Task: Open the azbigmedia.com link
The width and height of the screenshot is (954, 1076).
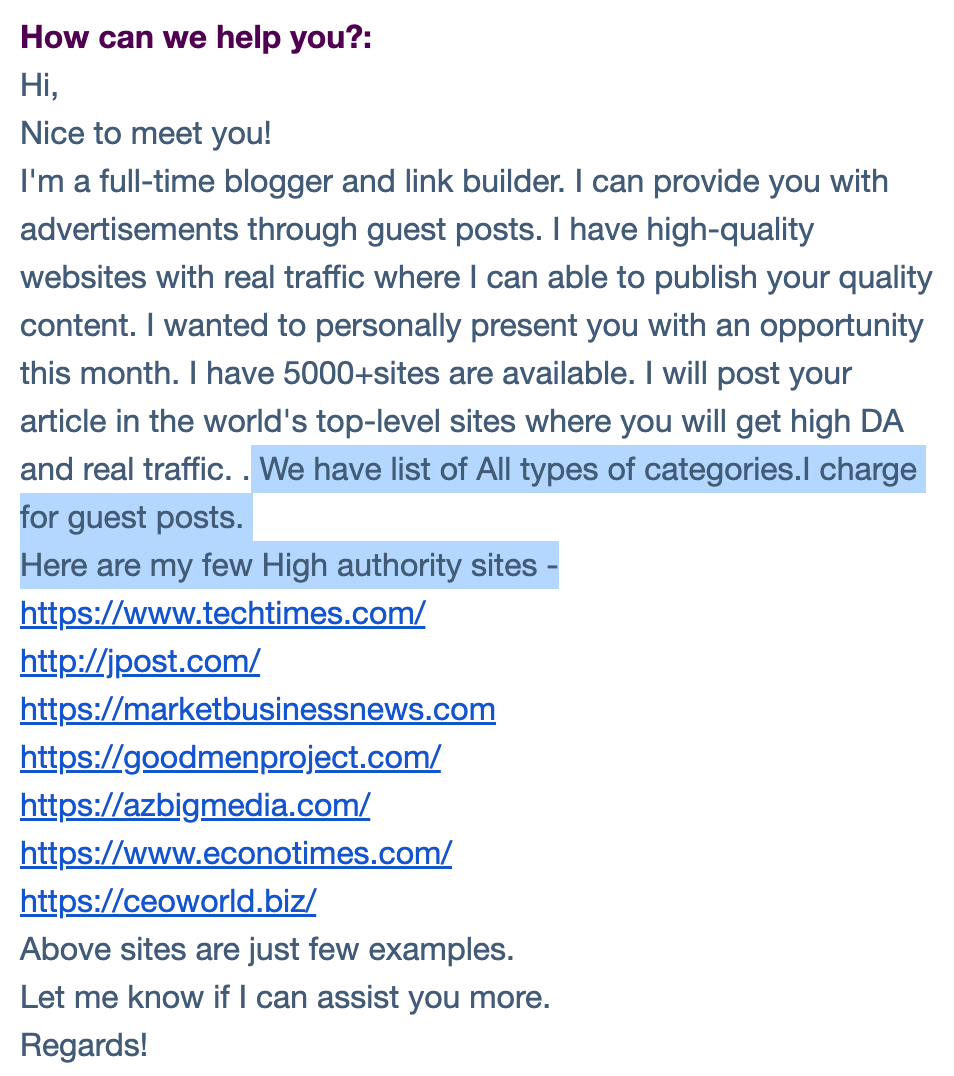Action: (x=196, y=806)
